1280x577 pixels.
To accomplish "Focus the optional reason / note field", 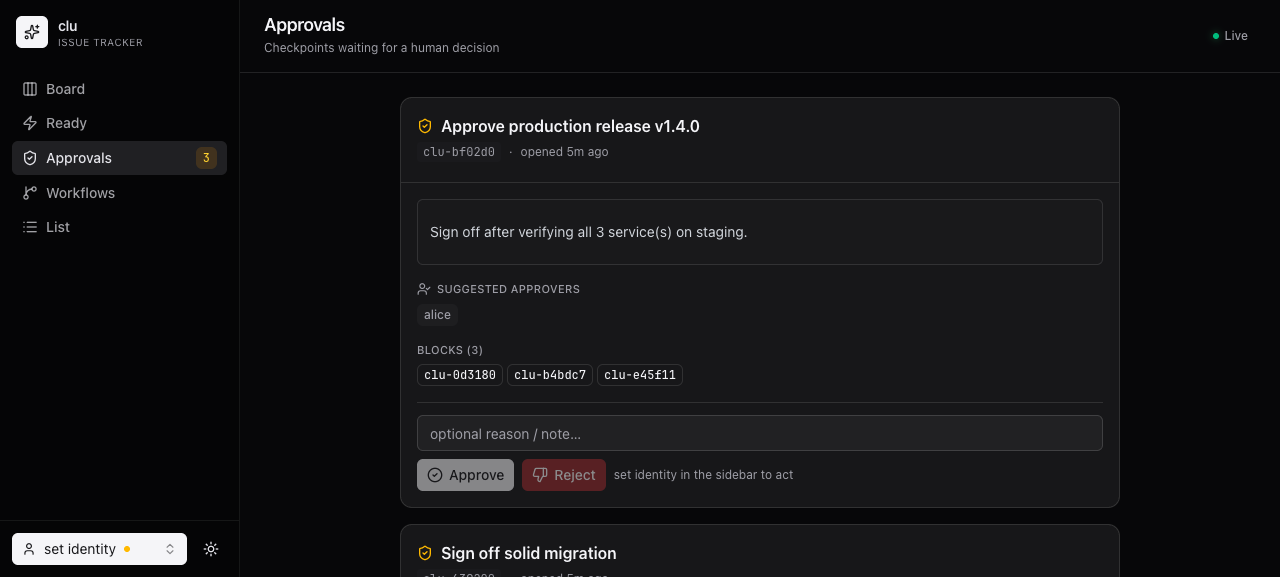I will [760, 433].
